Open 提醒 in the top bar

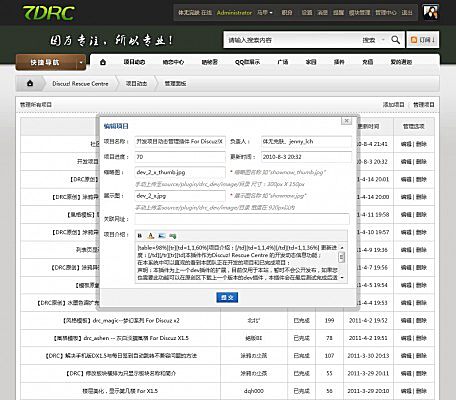(x=338, y=13)
